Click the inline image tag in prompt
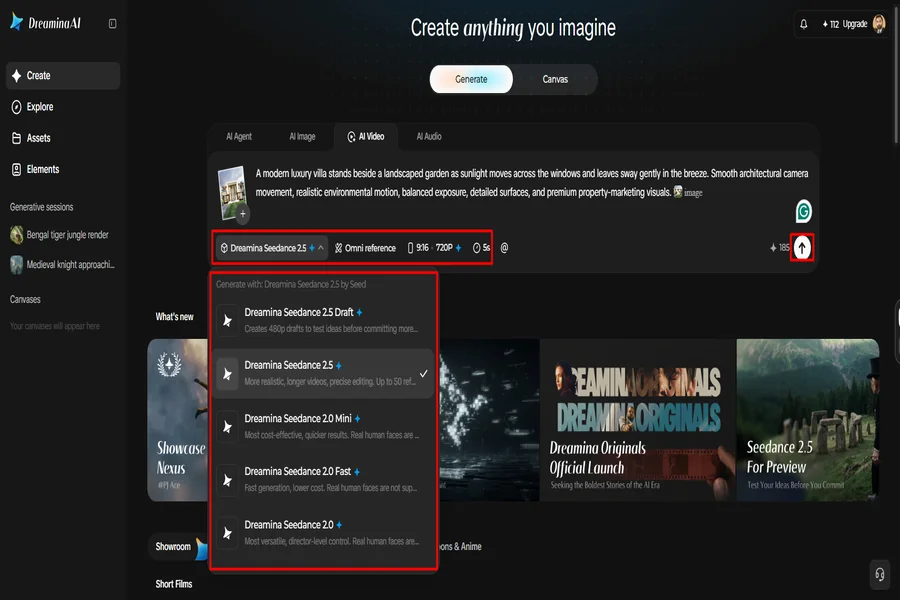 [688, 192]
